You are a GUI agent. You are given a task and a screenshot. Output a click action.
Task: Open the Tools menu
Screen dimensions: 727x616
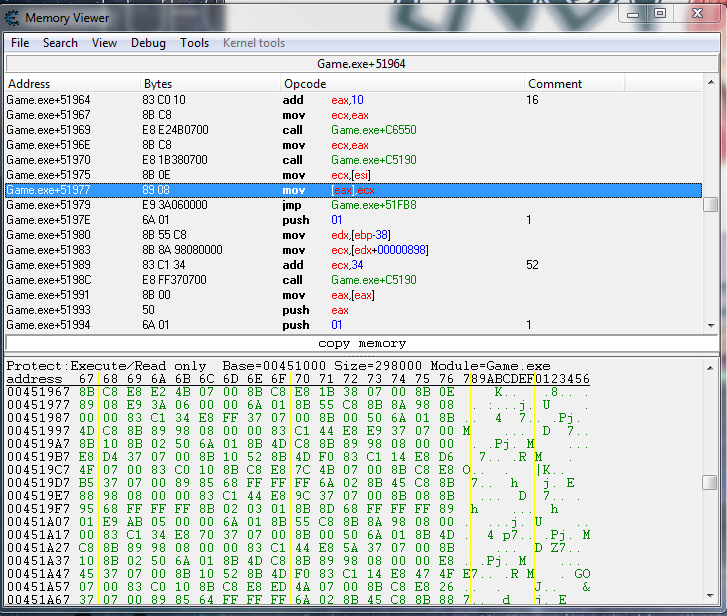(194, 43)
